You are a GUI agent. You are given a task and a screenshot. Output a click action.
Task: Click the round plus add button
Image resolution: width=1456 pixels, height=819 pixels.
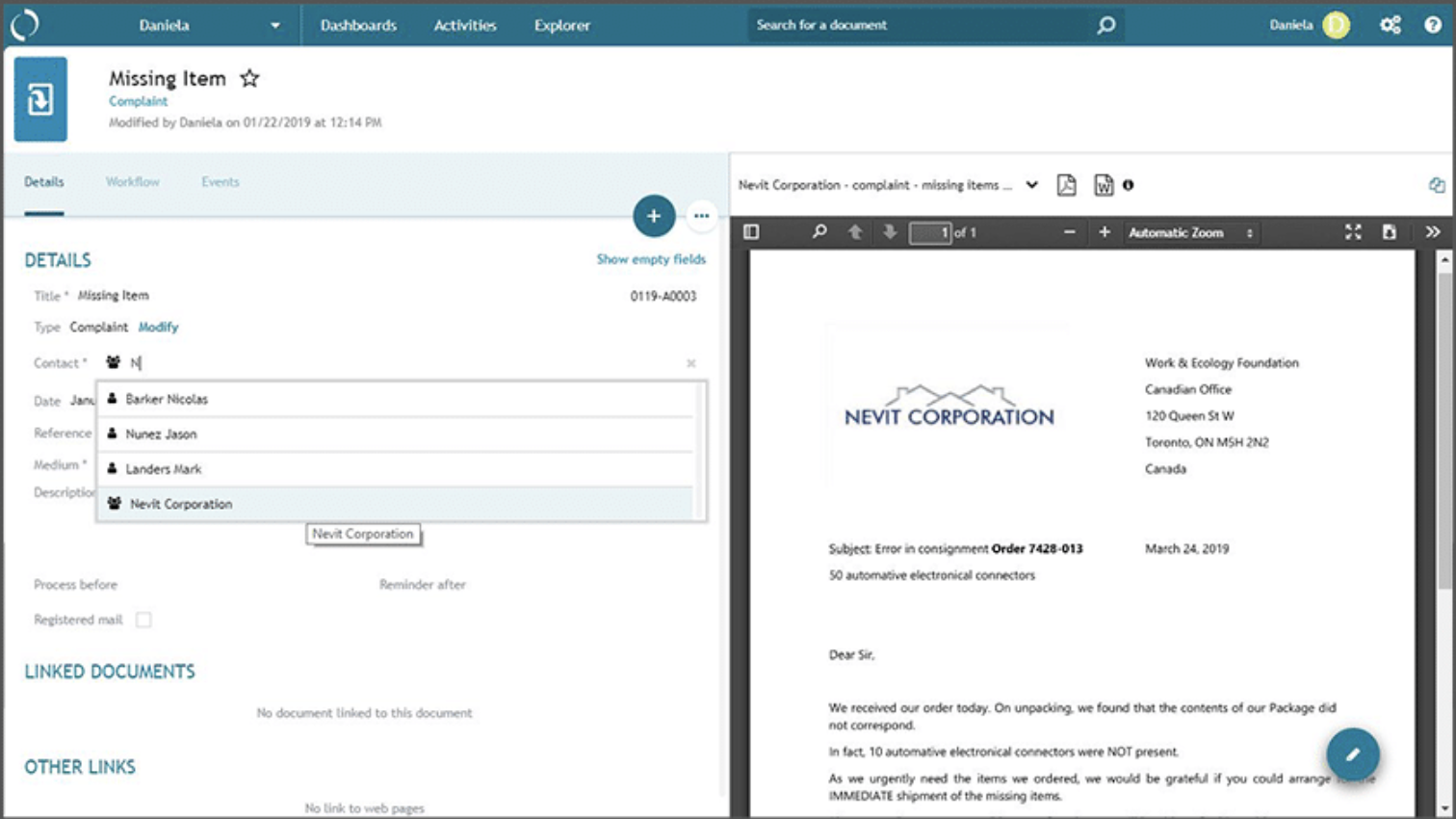(x=654, y=216)
